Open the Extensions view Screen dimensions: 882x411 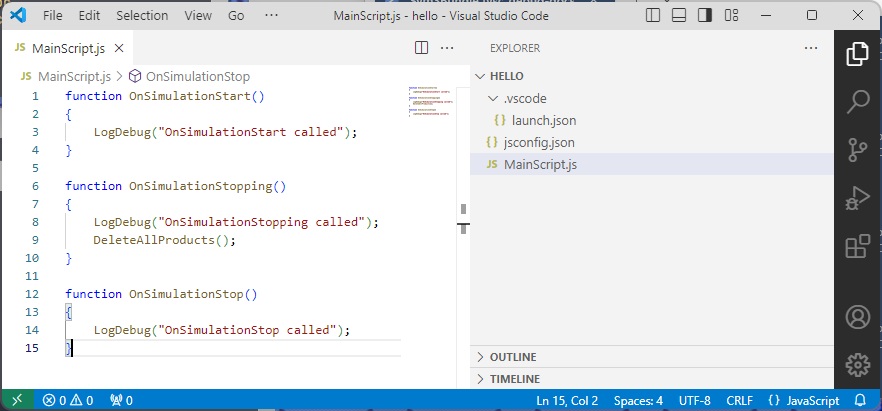pyautogui.click(x=857, y=246)
